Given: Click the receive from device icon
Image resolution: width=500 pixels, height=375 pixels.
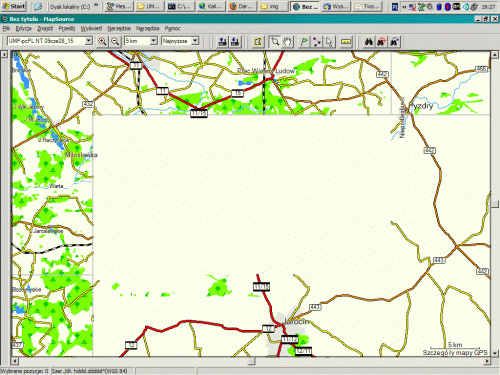Looking at the screenshot, I should coord(235,42).
